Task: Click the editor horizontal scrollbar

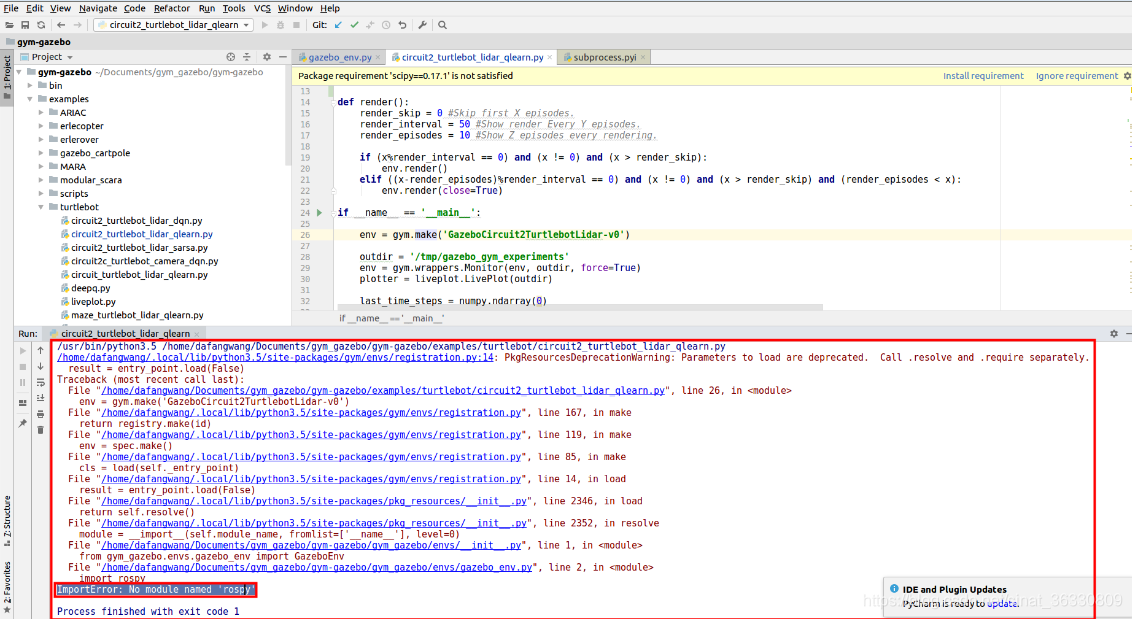Action: click(578, 308)
